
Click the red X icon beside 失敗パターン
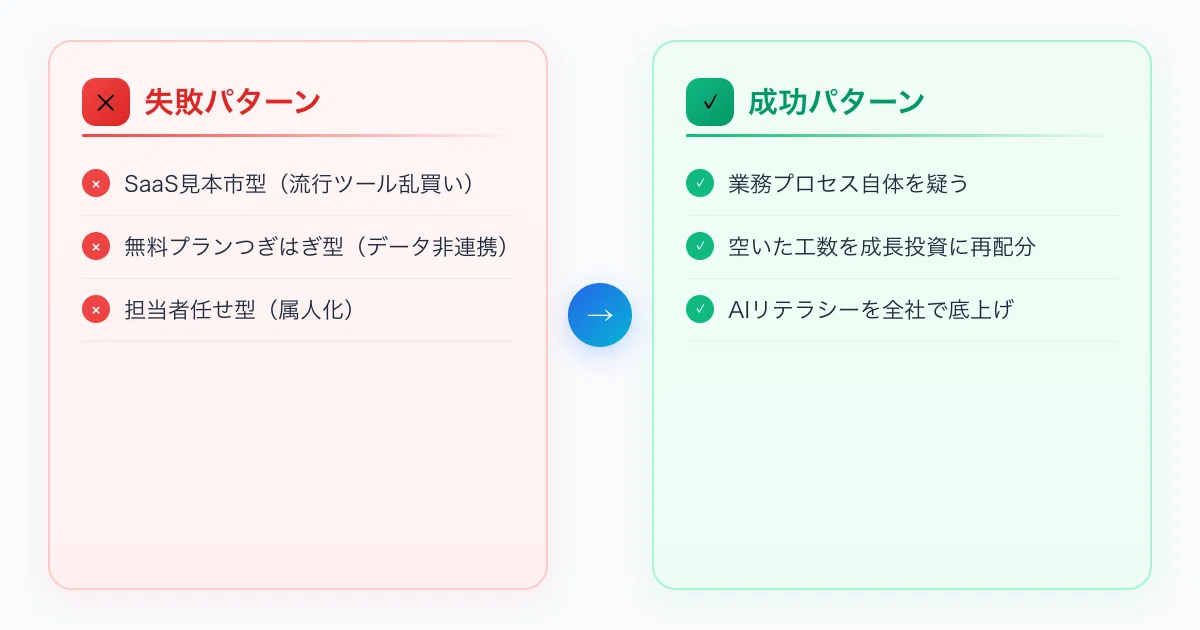coord(106,102)
